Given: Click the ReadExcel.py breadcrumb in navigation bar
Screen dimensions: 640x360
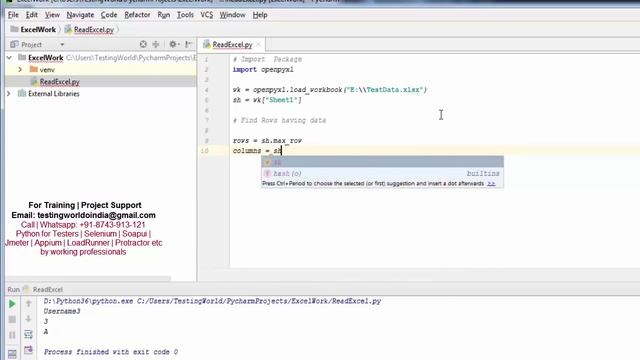Looking at the screenshot, I should point(89,29).
